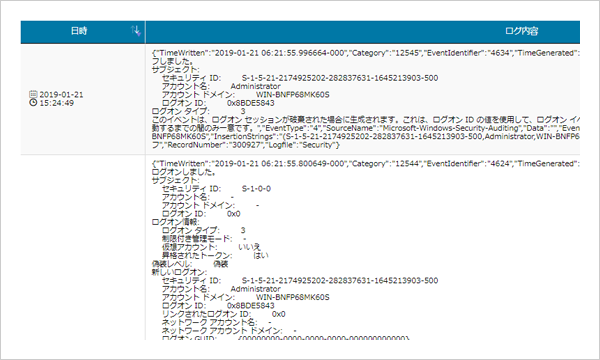
Task: Click the line containing SourceName Microsoft-Windows-Security-Auditing
Action: [366, 128]
